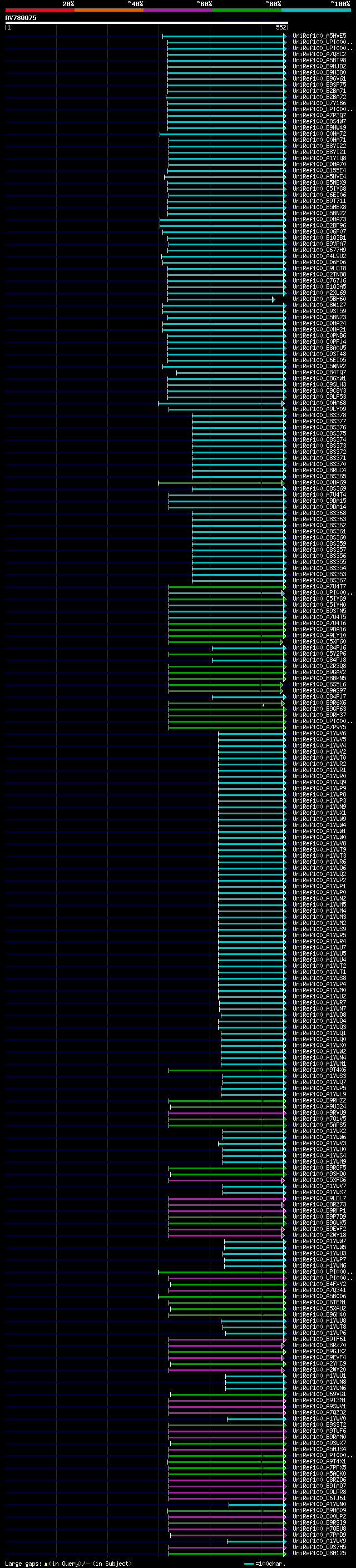Click the purple alignment bar for UniRef100_A9RVU9
Image resolution: width=356 pixels, height=1568 pixels.
click(228, 1114)
